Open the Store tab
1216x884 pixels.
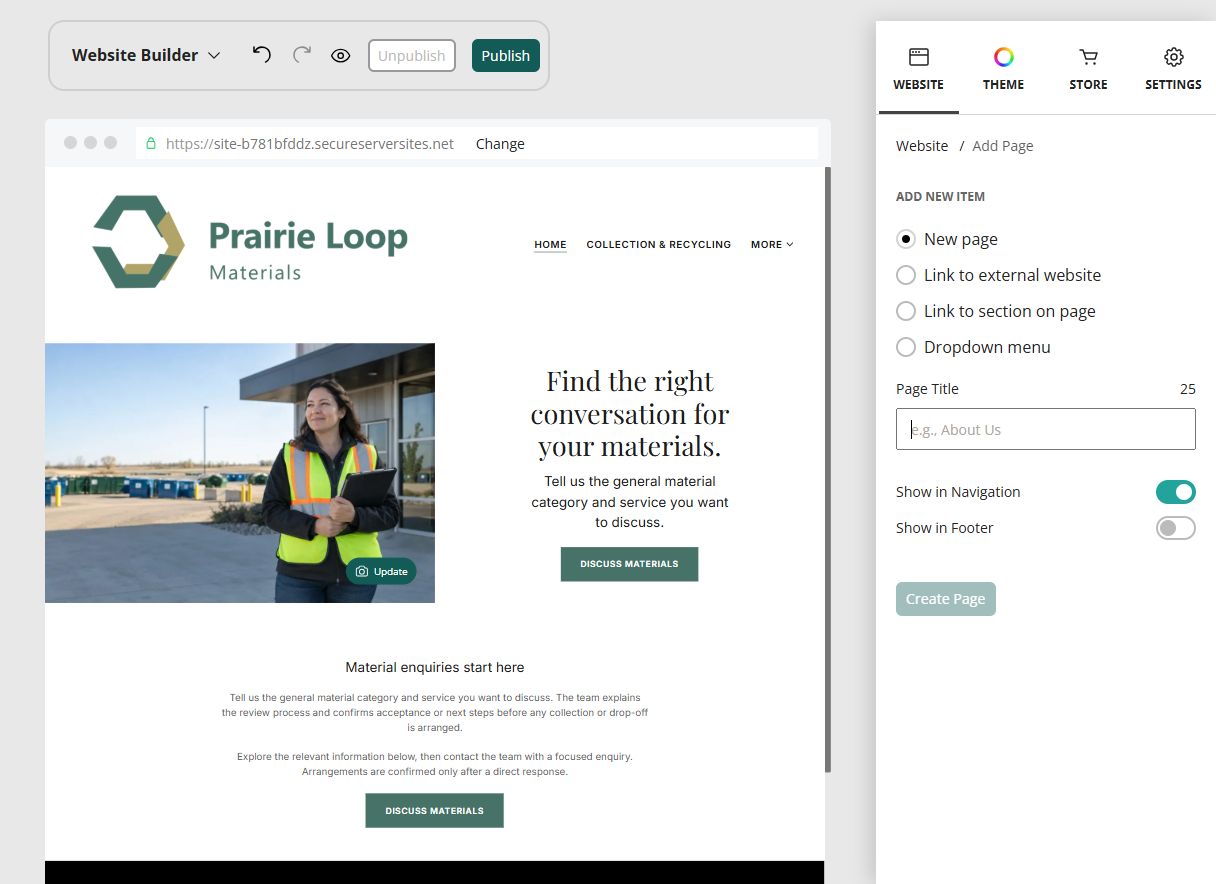(x=1088, y=68)
